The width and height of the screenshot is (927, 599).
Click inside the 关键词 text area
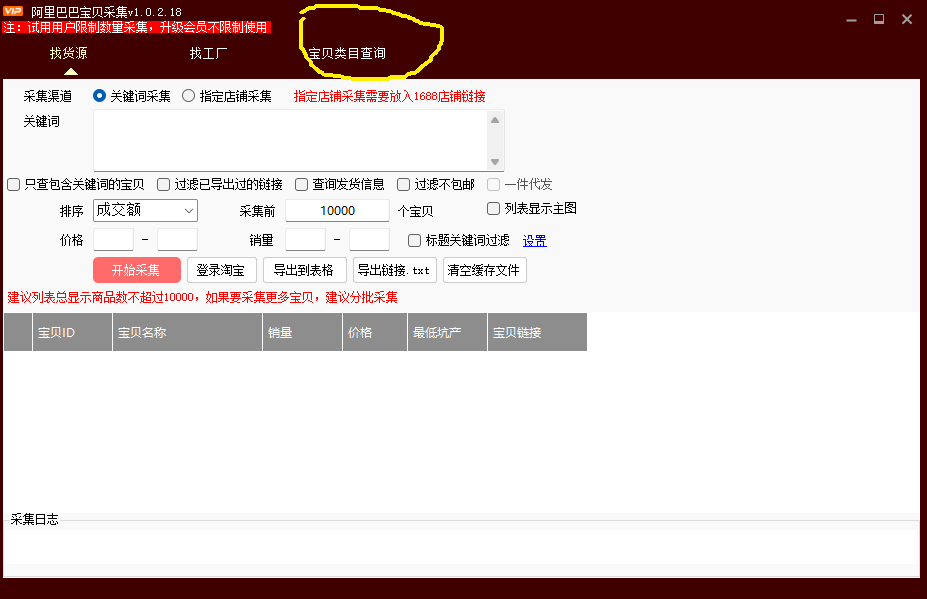(x=290, y=141)
